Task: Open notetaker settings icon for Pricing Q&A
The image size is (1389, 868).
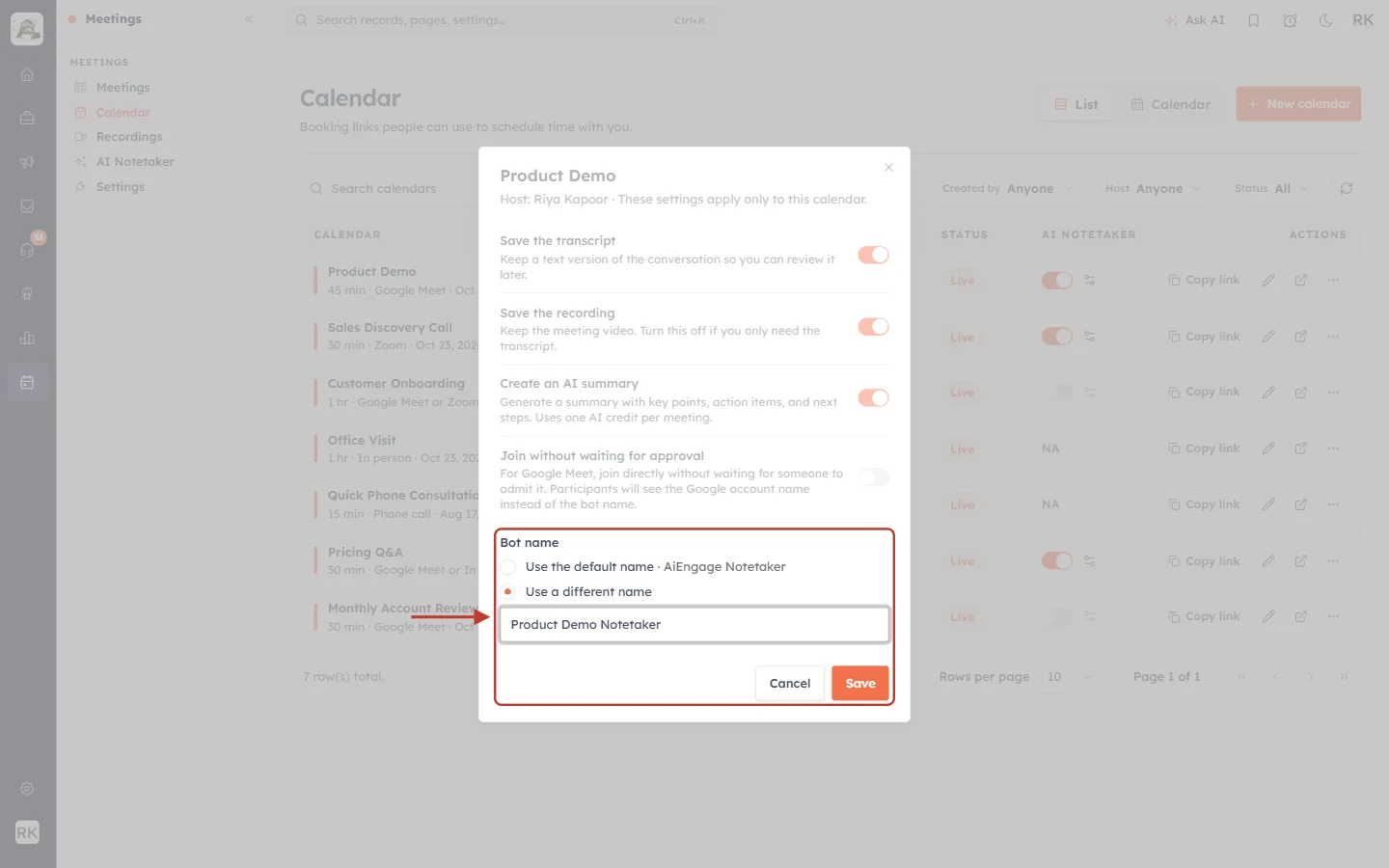Action: click(1089, 560)
